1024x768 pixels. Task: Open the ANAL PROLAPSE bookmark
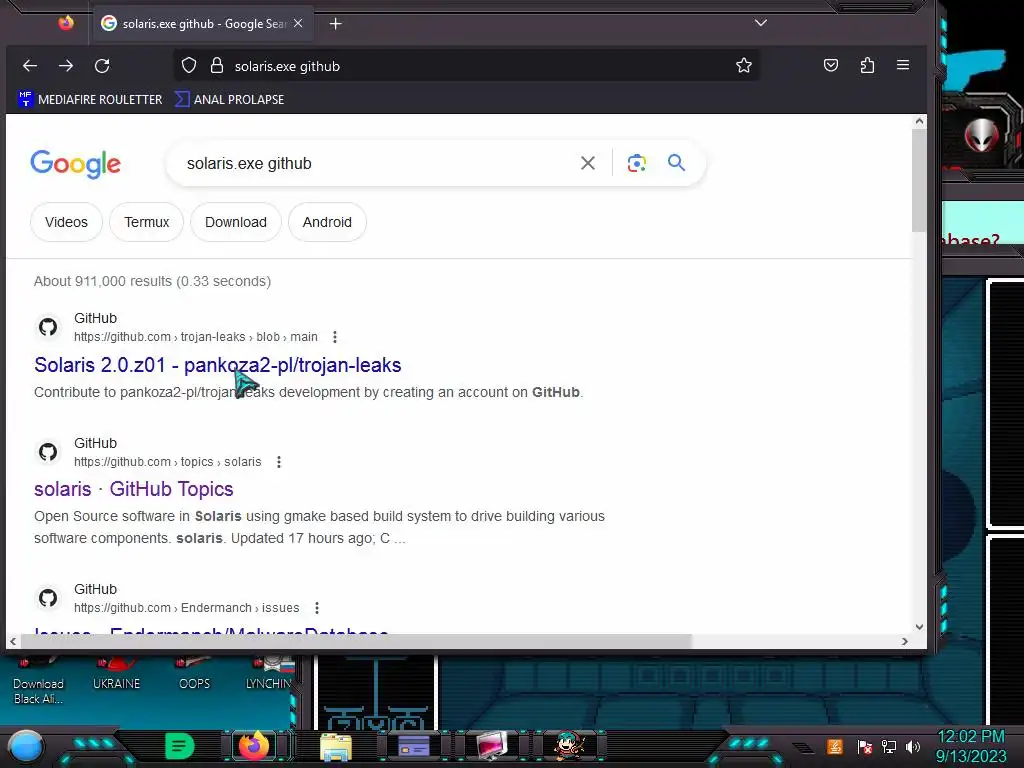click(x=230, y=99)
